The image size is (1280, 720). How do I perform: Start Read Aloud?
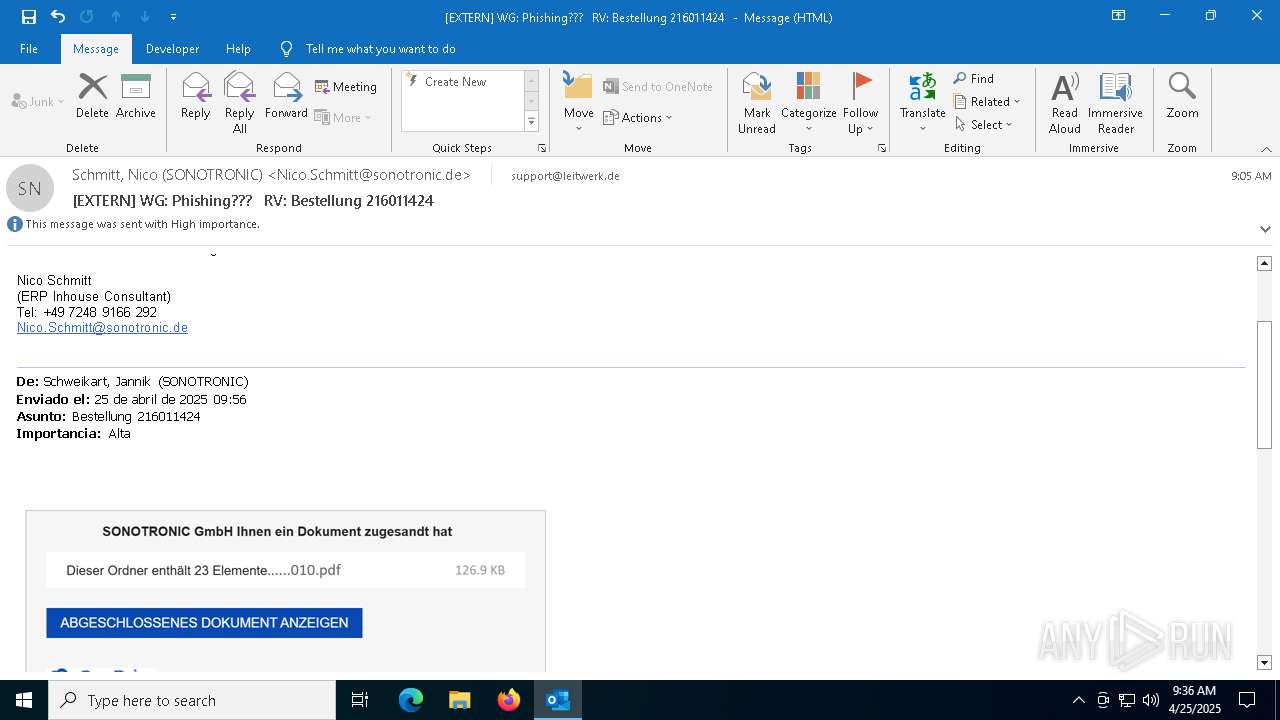point(1065,103)
